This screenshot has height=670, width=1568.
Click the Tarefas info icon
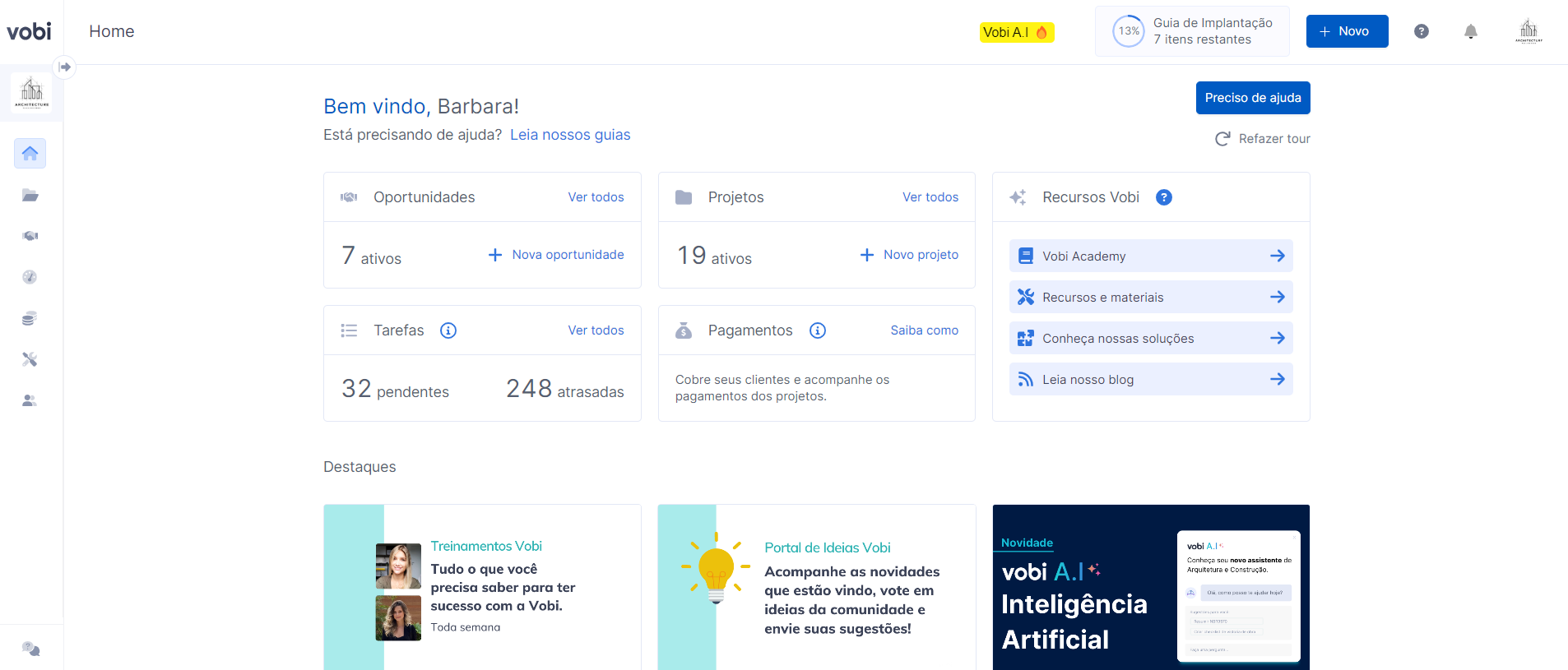tap(448, 330)
